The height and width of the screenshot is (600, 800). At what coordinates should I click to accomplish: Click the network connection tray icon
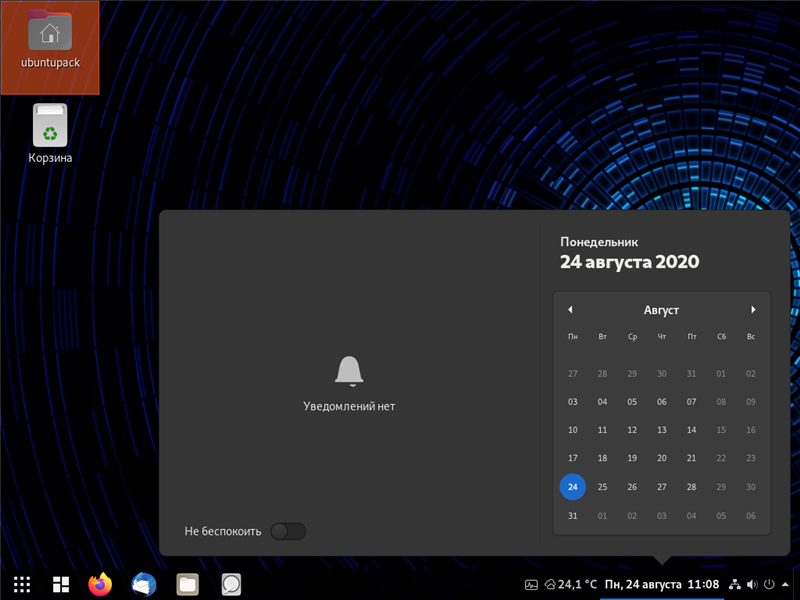pos(735,585)
